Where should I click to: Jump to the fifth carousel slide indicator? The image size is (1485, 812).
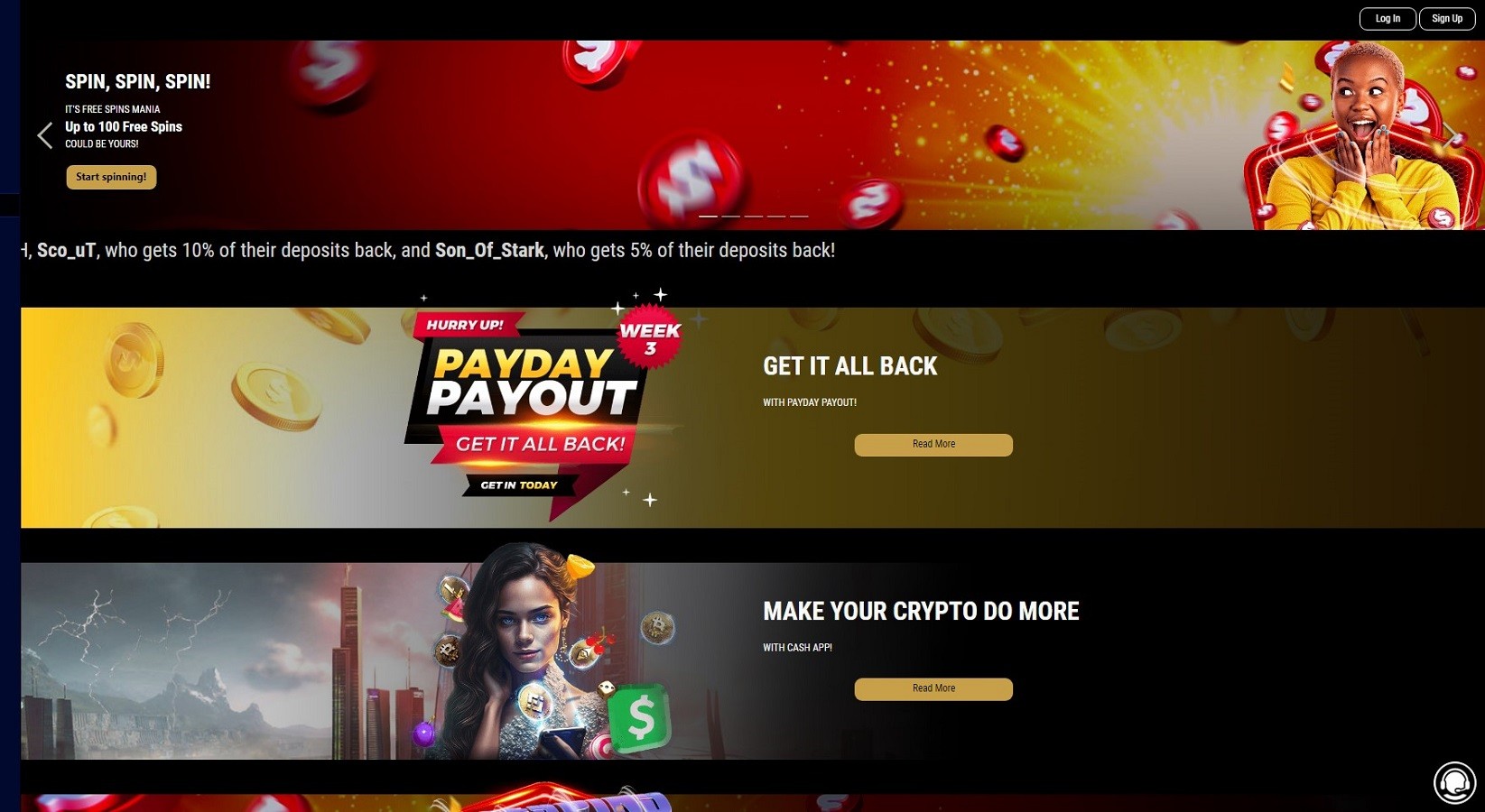[799, 217]
